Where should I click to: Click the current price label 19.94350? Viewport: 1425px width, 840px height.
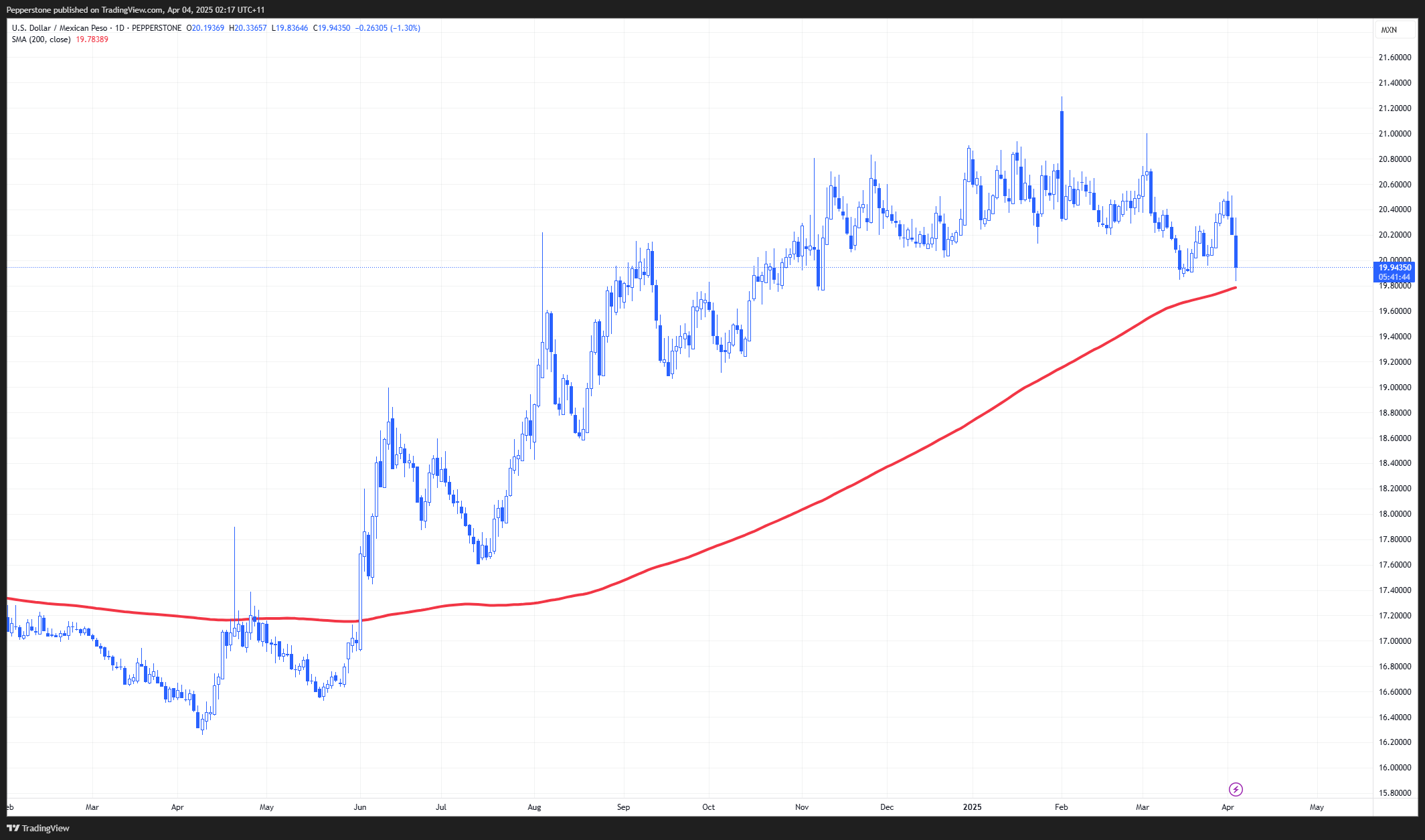point(1394,267)
